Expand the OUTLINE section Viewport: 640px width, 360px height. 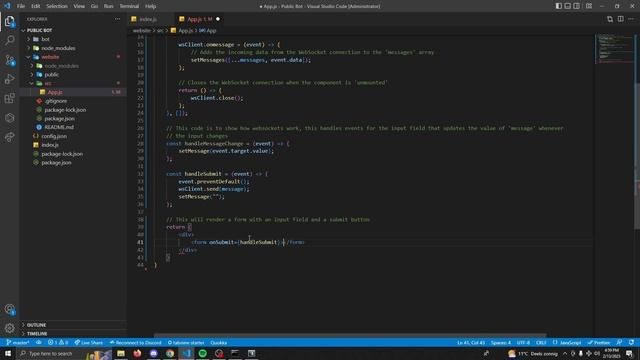[x=73, y=325]
